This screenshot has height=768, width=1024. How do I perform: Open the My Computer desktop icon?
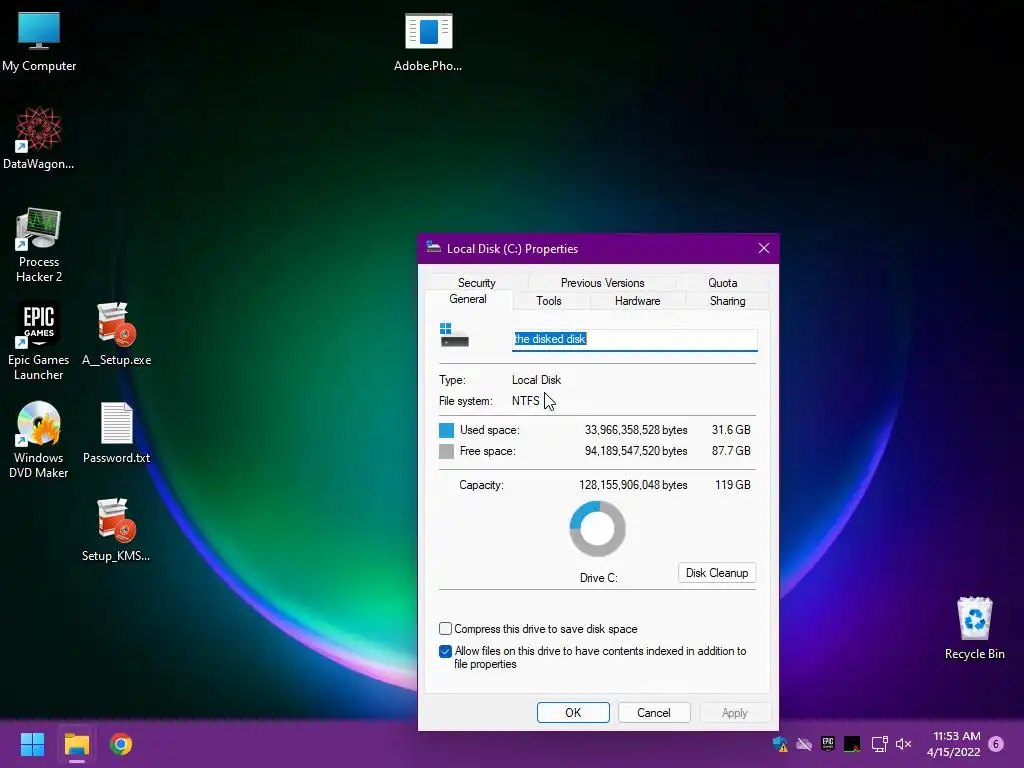[x=39, y=40]
